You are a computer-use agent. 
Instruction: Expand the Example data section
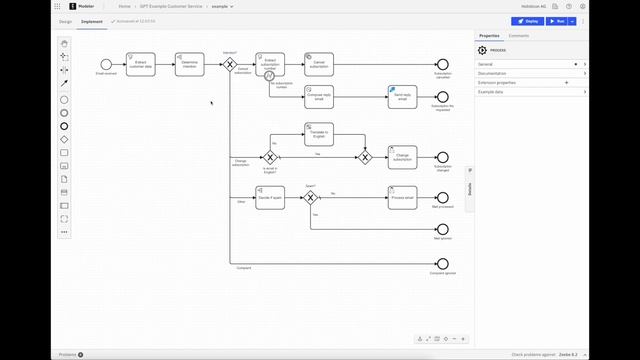tap(531, 92)
